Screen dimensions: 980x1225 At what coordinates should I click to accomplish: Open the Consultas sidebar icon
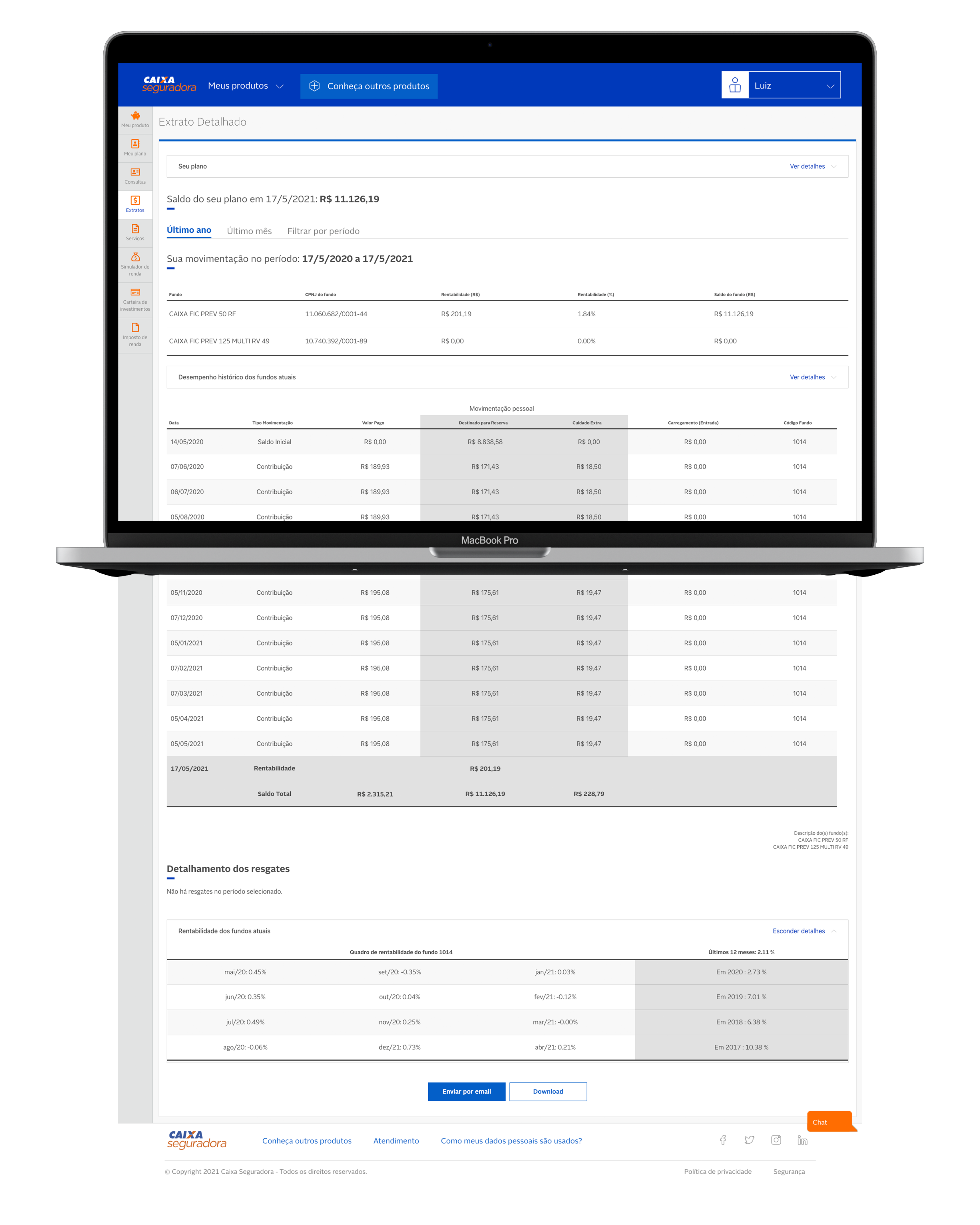pos(135,172)
